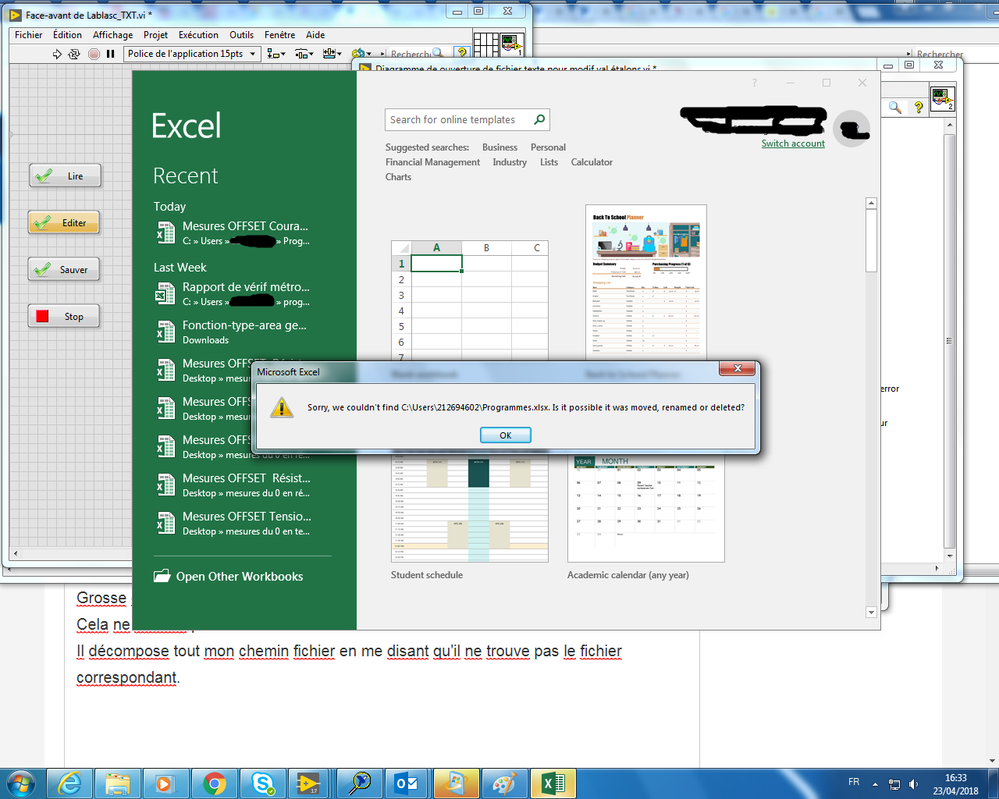Screen dimensions: 999x799
Task: Click the Switch account link
Action: [x=793, y=143]
